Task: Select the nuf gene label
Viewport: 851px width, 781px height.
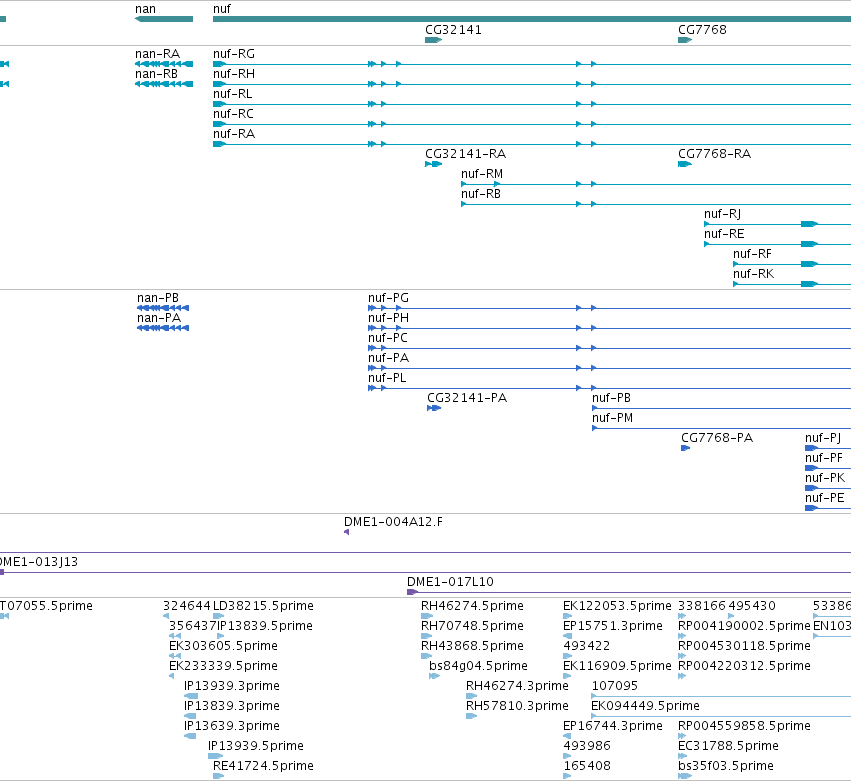Action: point(221,9)
